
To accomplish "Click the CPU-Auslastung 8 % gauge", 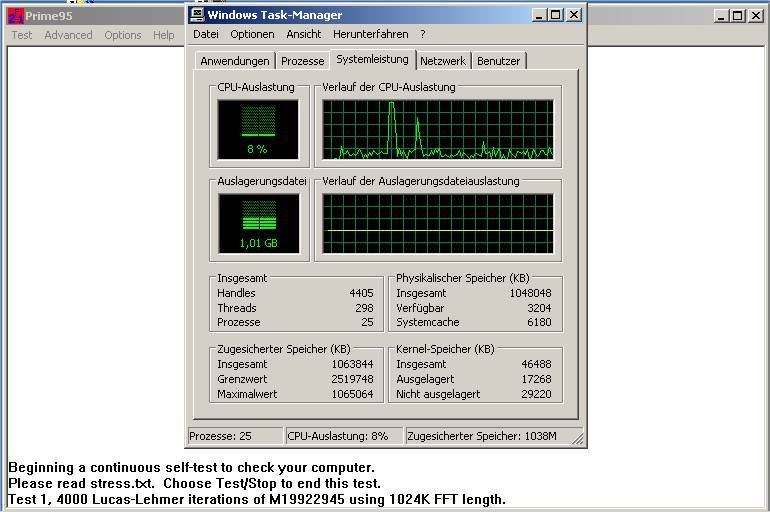I will tap(258, 130).
